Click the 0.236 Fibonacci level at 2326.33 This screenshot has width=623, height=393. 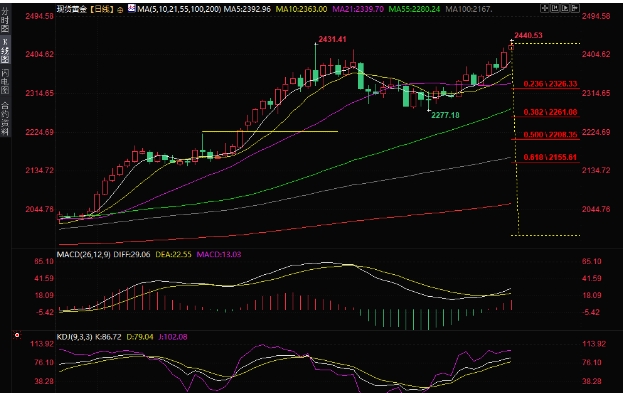point(550,84)
